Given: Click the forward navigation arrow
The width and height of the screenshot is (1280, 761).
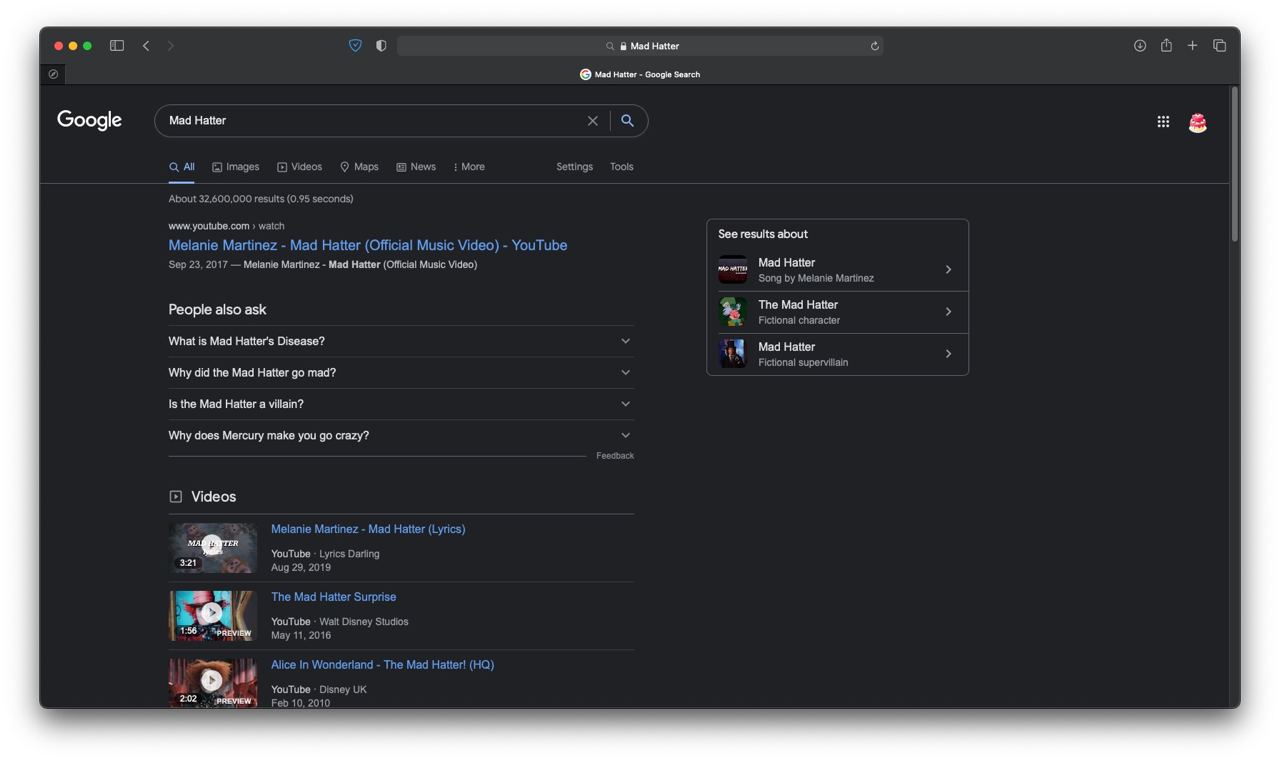Looking at the screenshot, I should coord(171,46).
